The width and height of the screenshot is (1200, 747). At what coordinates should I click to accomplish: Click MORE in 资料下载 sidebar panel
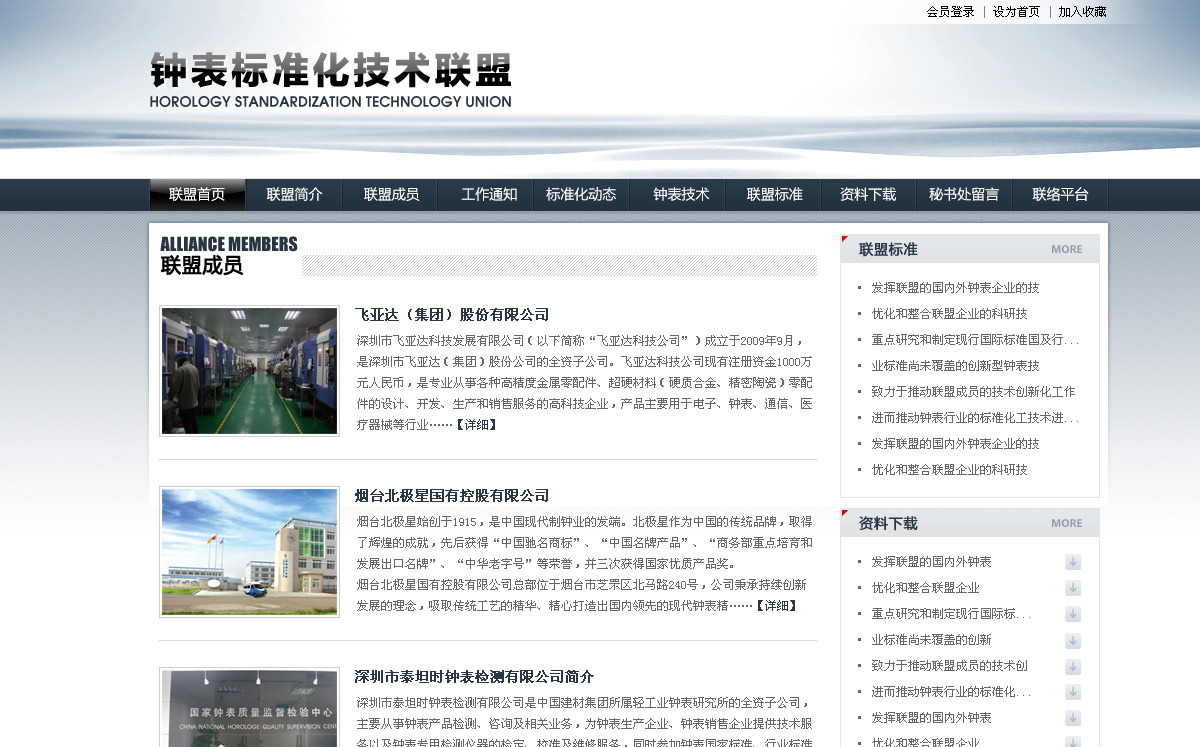click(1066, 523)
